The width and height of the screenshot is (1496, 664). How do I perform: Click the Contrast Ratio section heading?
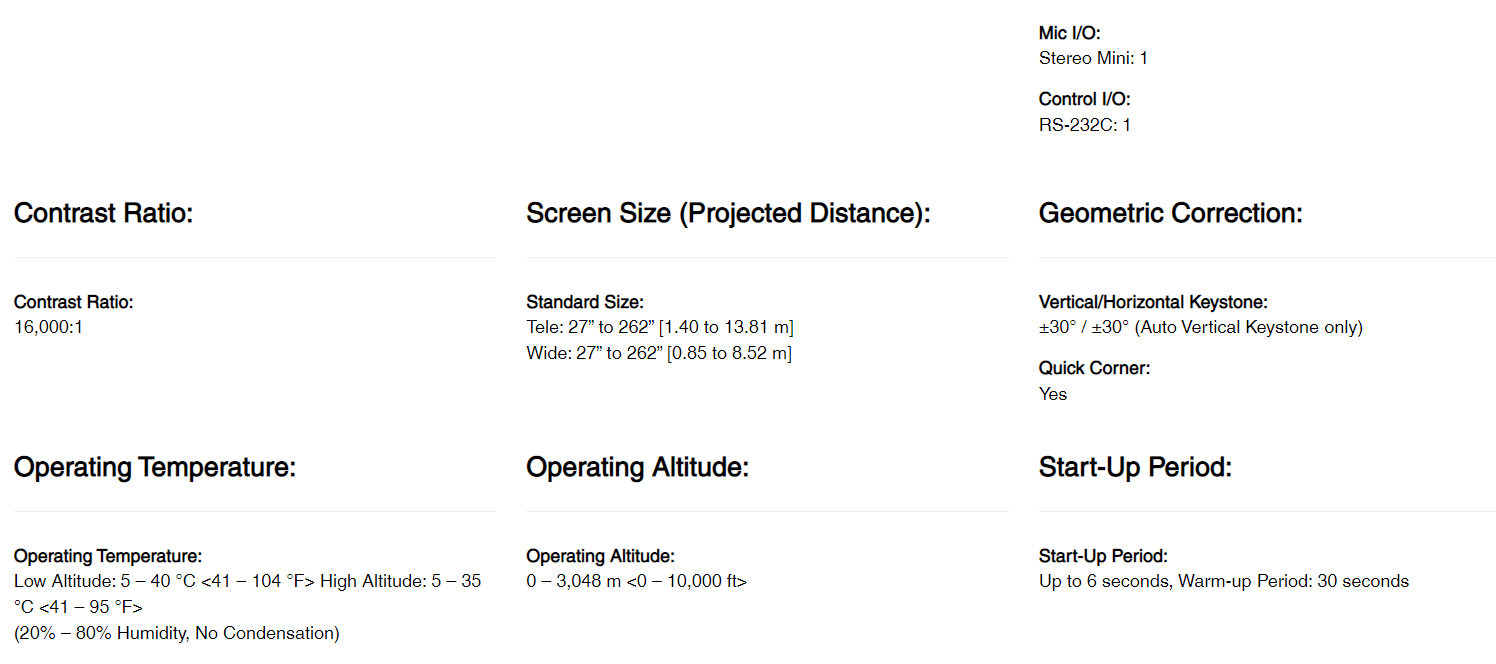(x=103, y=213)
